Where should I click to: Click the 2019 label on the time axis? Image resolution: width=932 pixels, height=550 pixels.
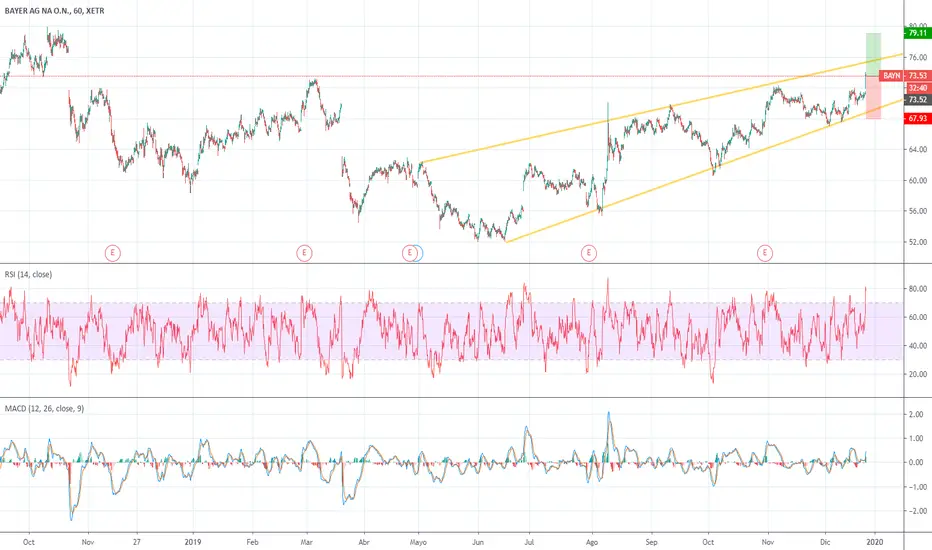point(193,542)
